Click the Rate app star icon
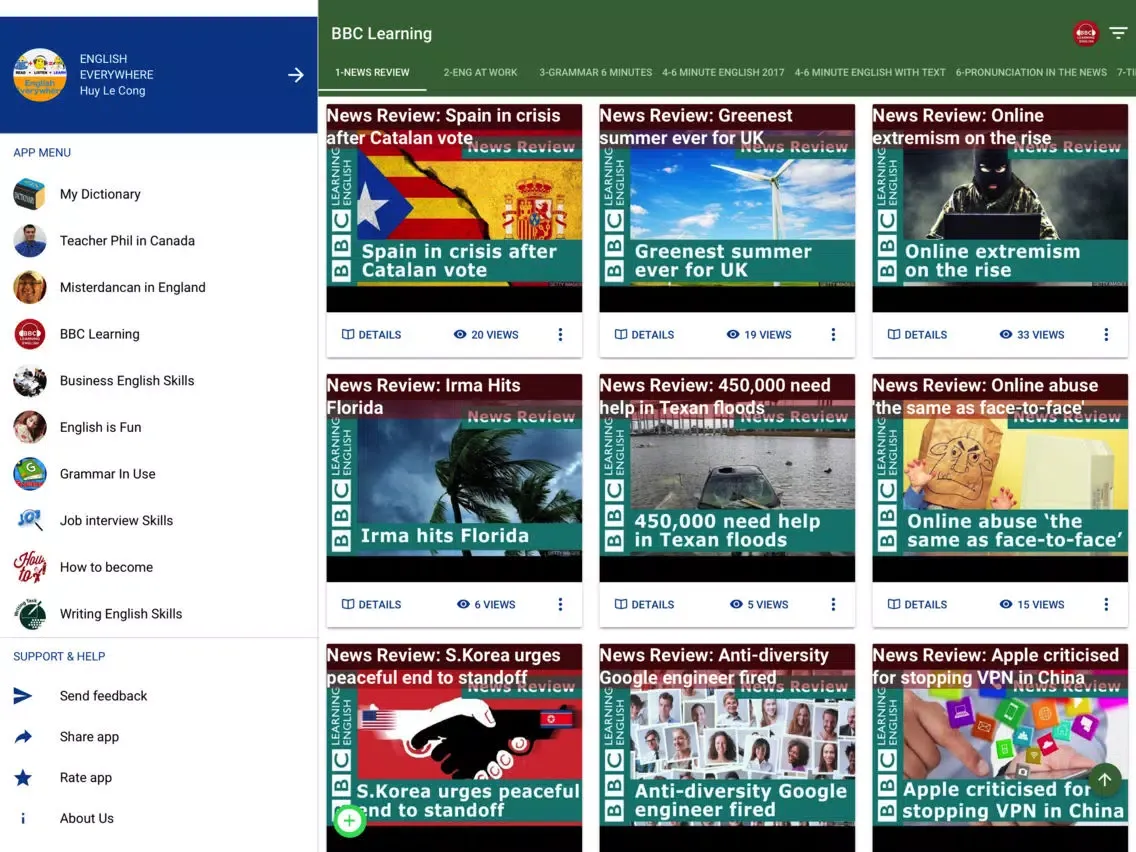This screenshot has height=852, width=1136. pyautogui.click(x=23, y=777)
